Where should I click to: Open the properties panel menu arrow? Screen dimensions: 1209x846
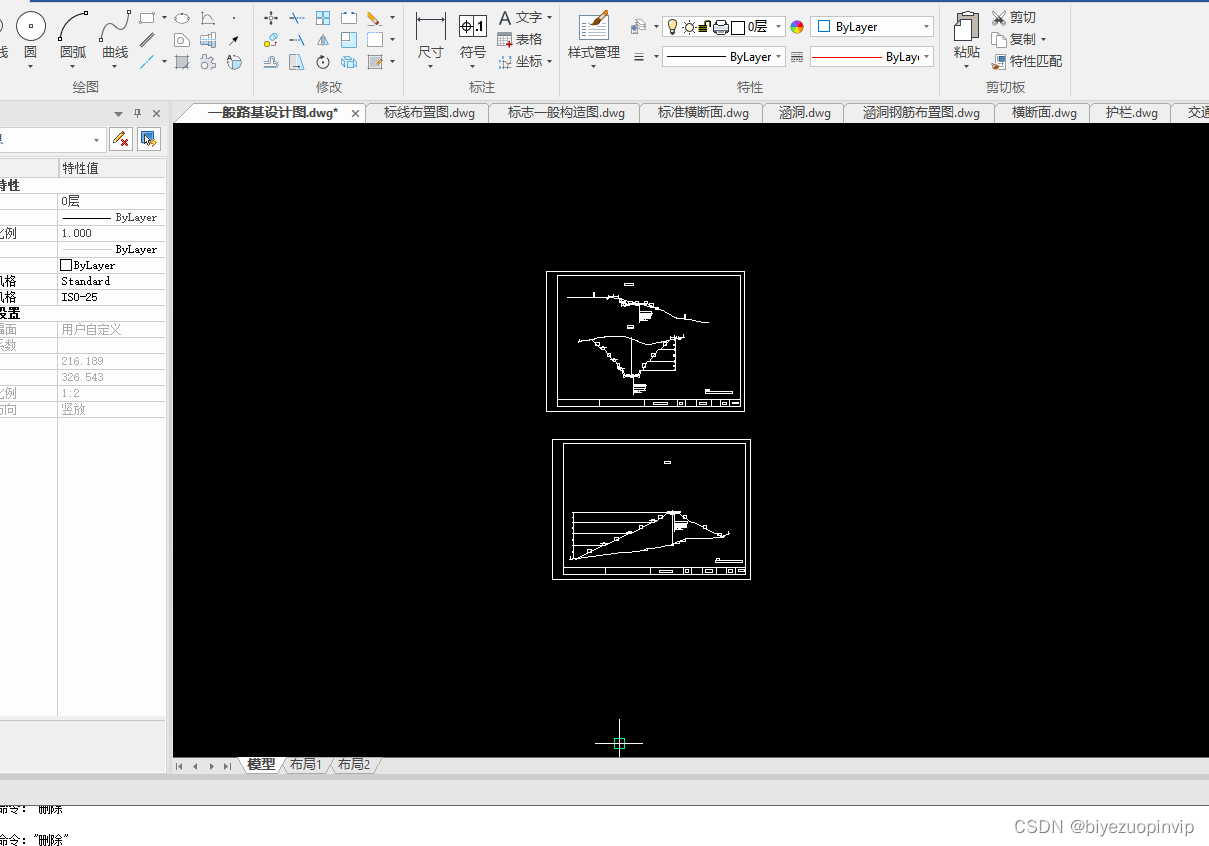click(x=118, y=113)
